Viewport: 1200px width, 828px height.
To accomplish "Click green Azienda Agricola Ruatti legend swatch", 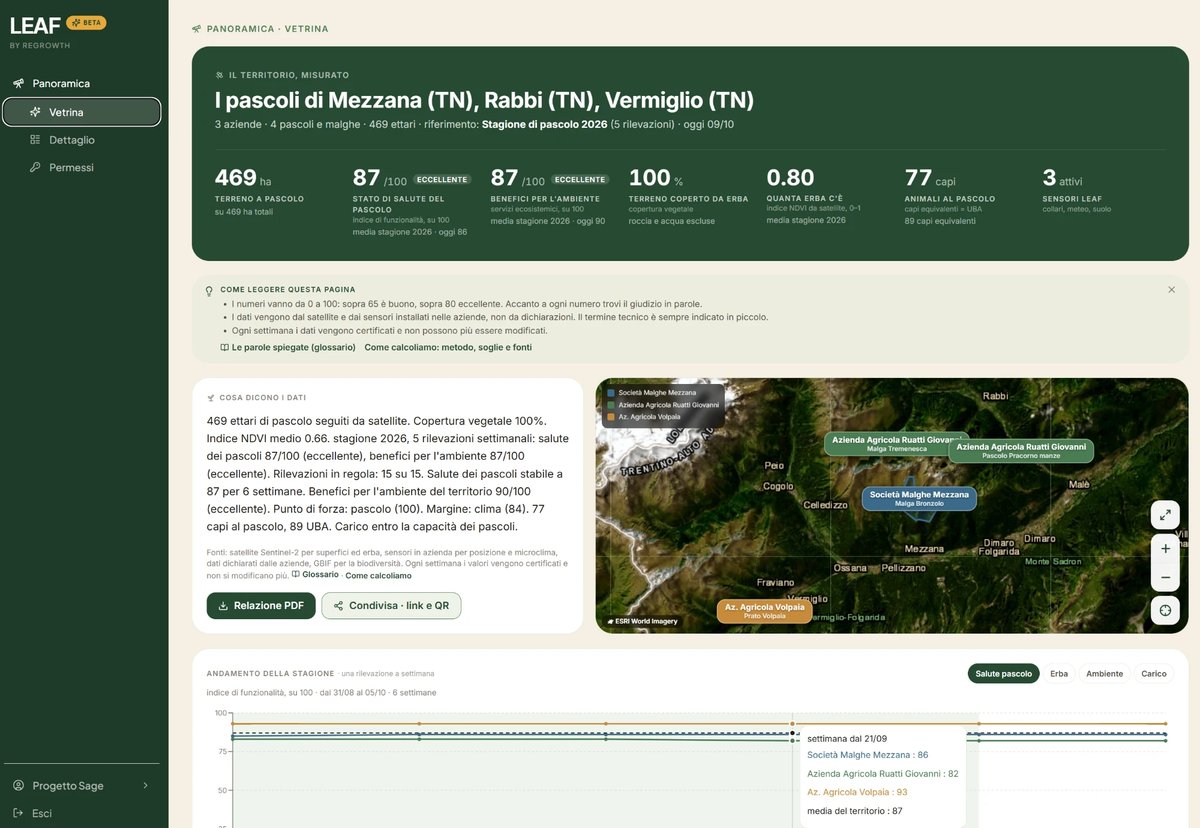I will [611, 405].
